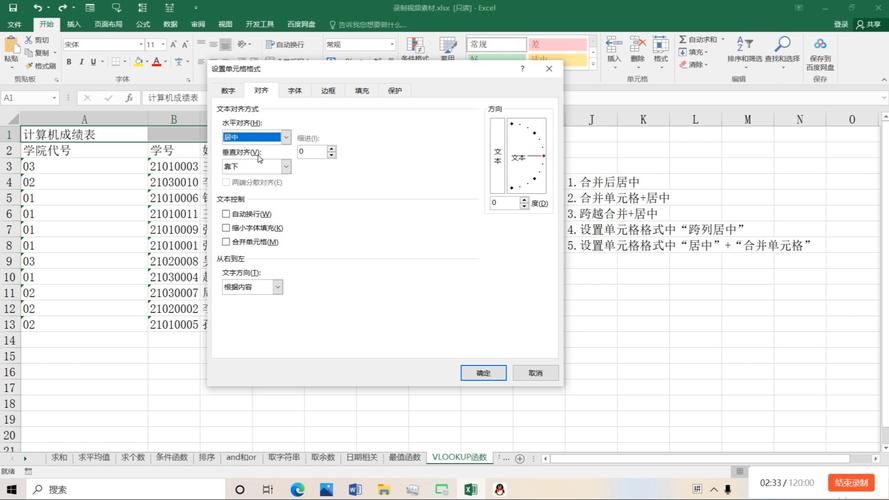
Task: Increase the indent (缩进) stepper value
Action: [x=332, y=149]
